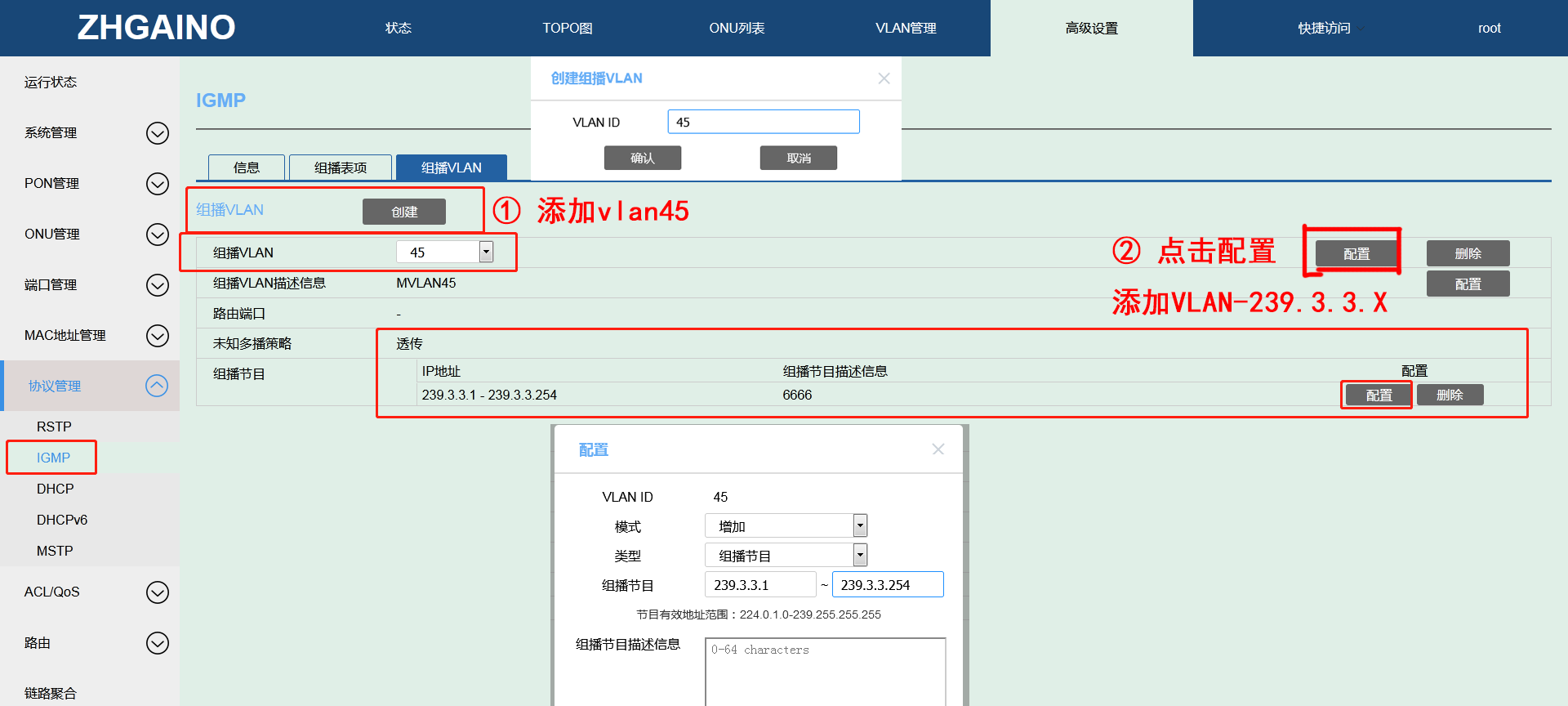Collapse the 协议管理 section chevron

pyautogui.click(x=157, y=386)
